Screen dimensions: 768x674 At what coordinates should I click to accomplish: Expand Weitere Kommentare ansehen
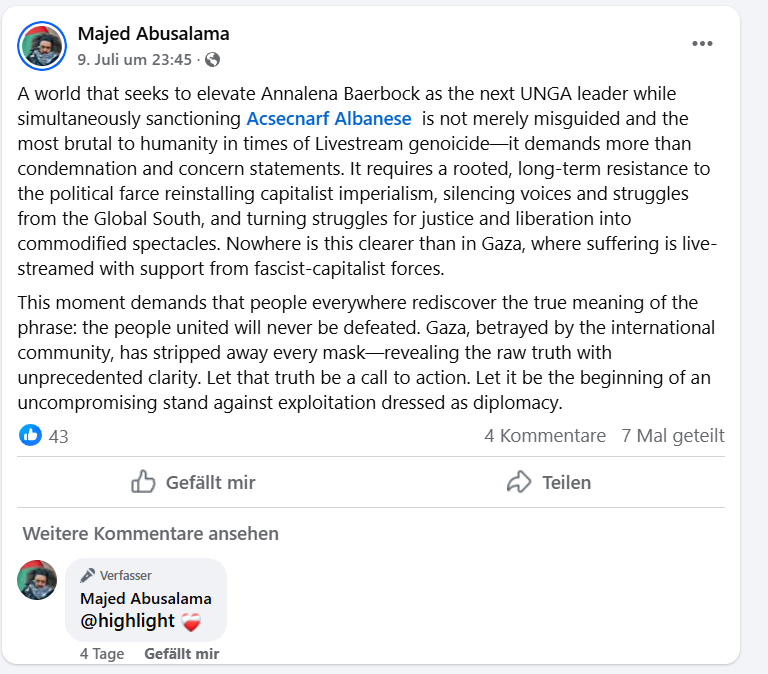tap(150, 533)
